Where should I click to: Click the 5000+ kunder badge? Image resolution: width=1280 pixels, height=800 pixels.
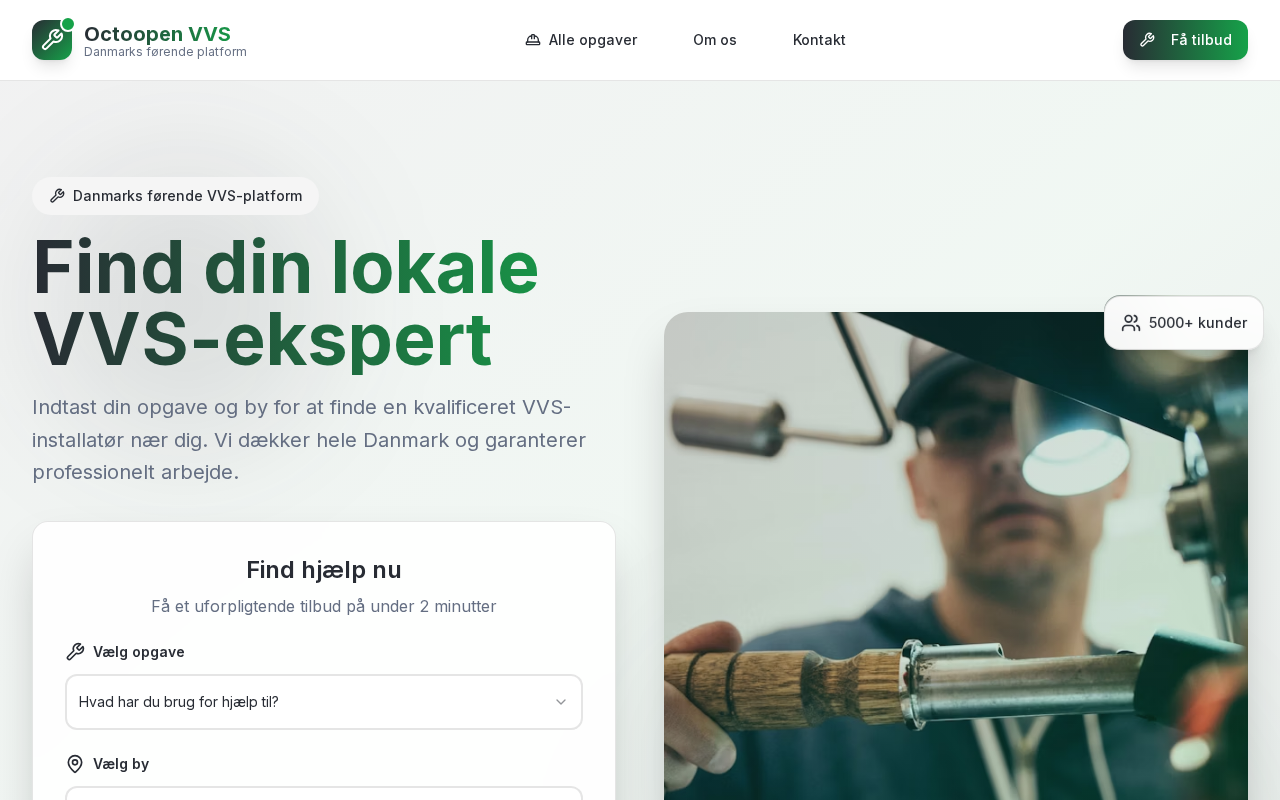1184,323
